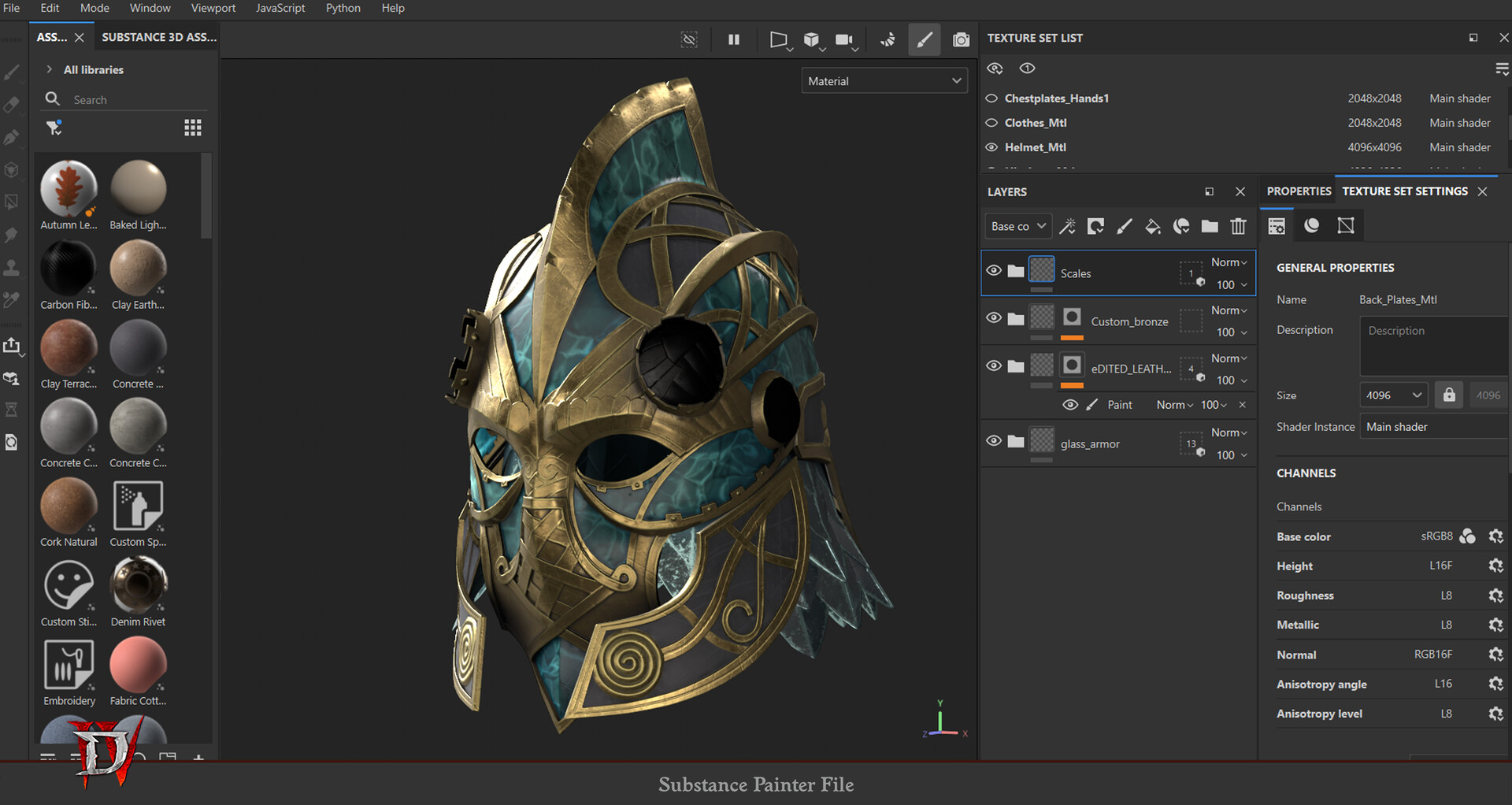Screen dimensions: 1512x805
Task: Switch to the Properties tab
Action: pos(1298,191)
